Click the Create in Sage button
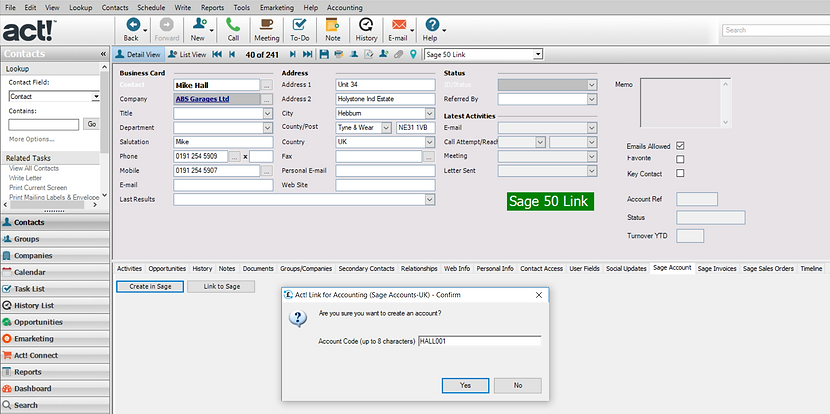830x414 pixels. pyautogui.click(x=150, y=286)
